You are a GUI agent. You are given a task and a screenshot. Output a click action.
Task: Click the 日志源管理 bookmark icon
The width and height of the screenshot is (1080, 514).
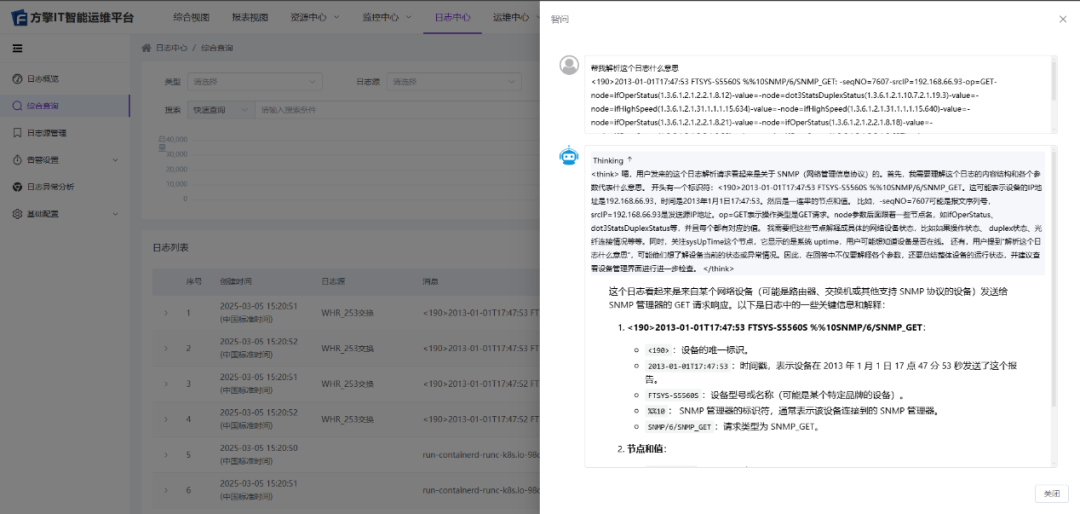click(x=17, y=132)
